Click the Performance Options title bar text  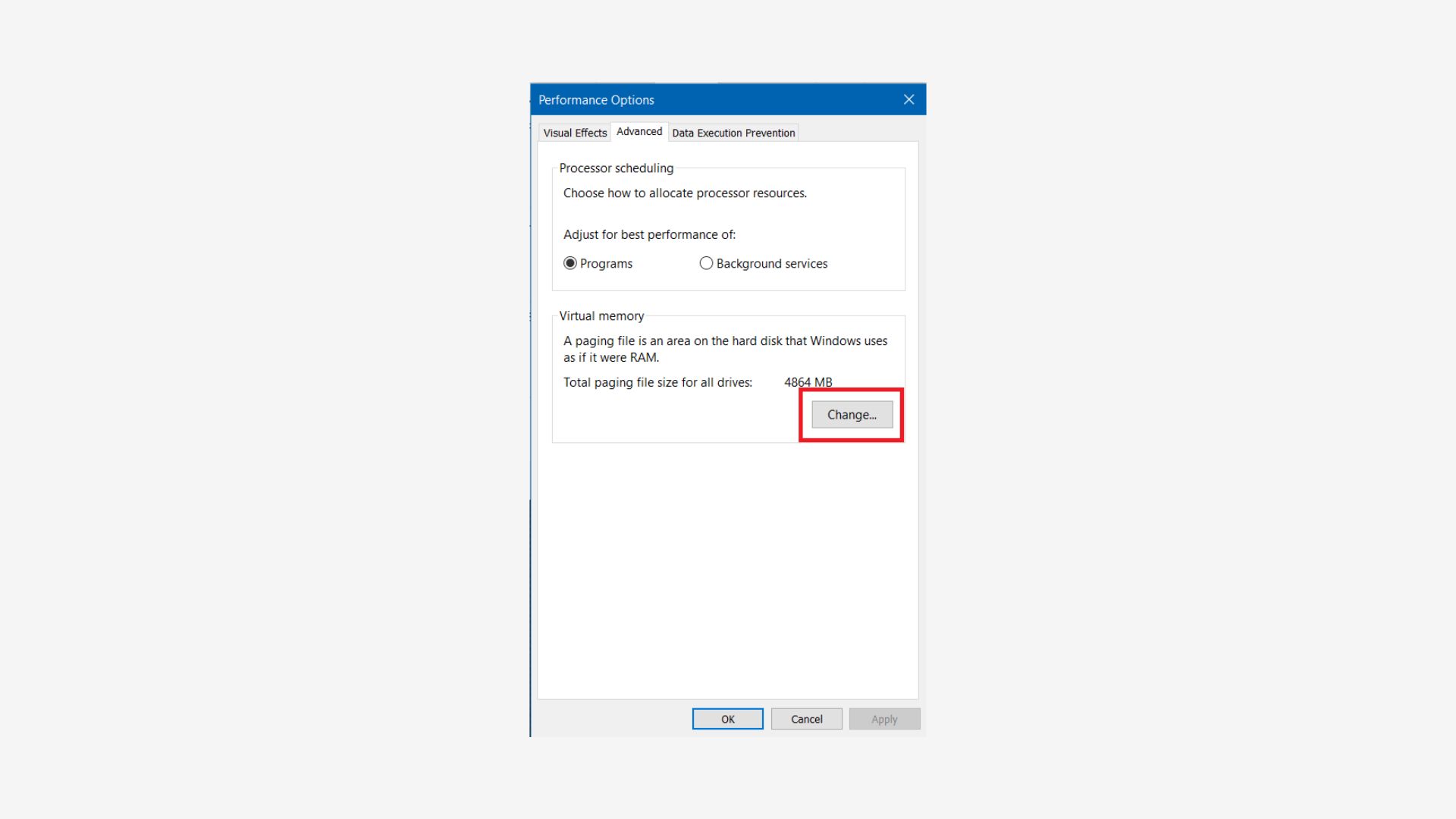click(596, 100)
